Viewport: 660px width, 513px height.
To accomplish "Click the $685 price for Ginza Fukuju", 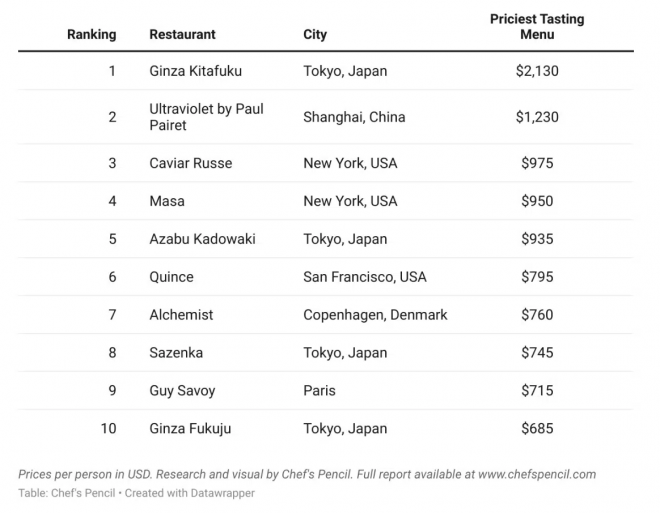I will click(x=537, y=428).
